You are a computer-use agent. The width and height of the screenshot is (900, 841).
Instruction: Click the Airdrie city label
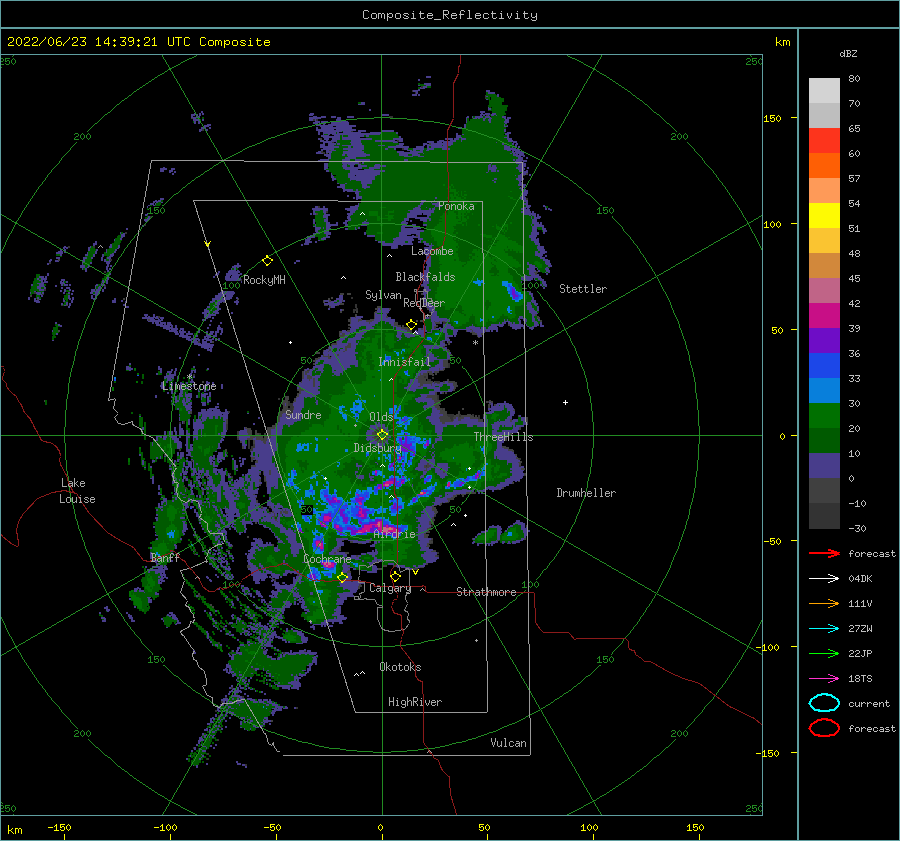point(394,534)
